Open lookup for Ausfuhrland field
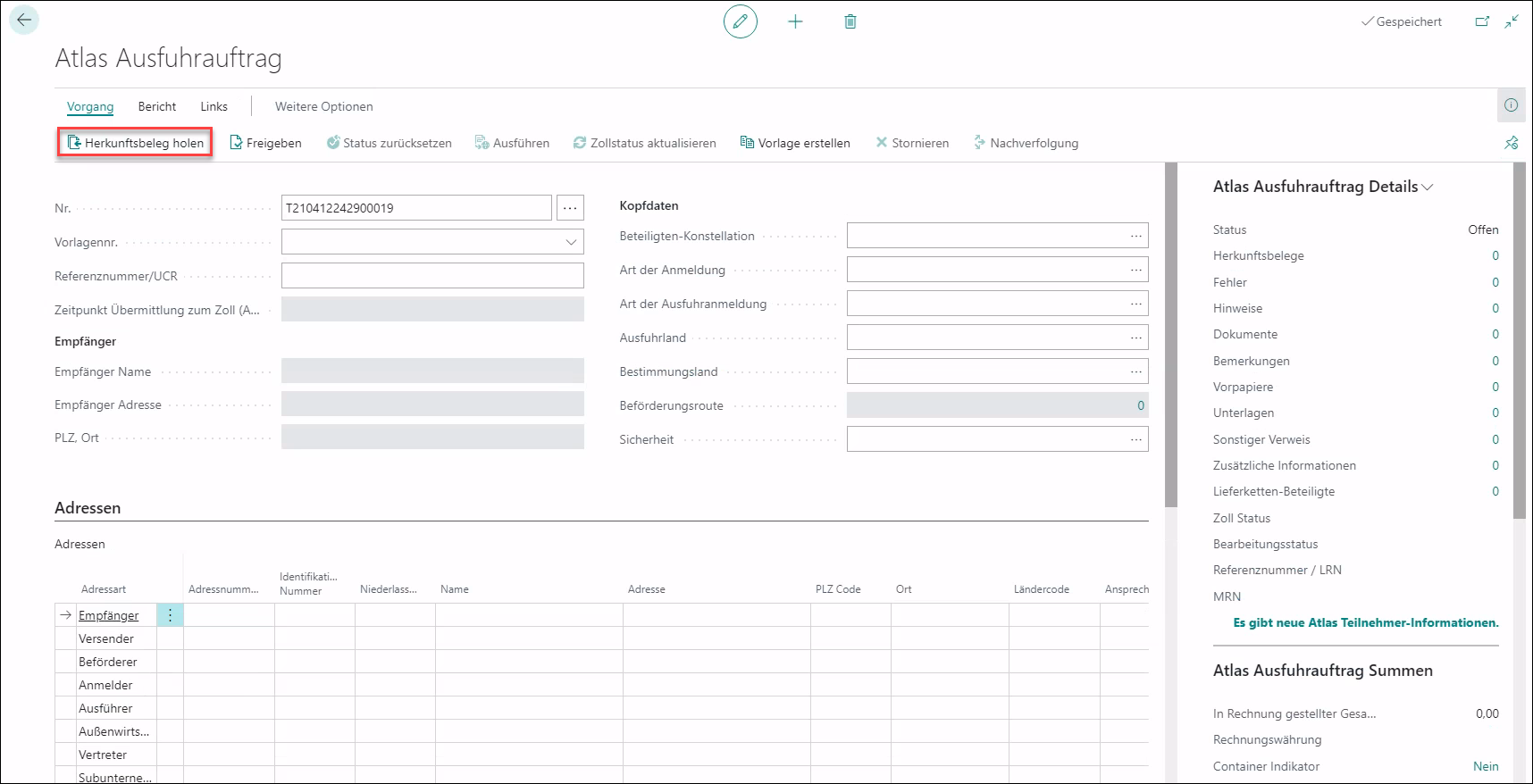1533x784 pixels. [x=1135, y=338]
